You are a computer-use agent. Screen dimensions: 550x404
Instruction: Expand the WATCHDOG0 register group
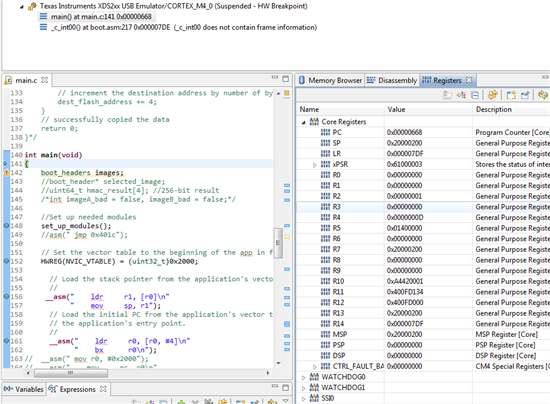pyautogui.click(x=303, y=377)
